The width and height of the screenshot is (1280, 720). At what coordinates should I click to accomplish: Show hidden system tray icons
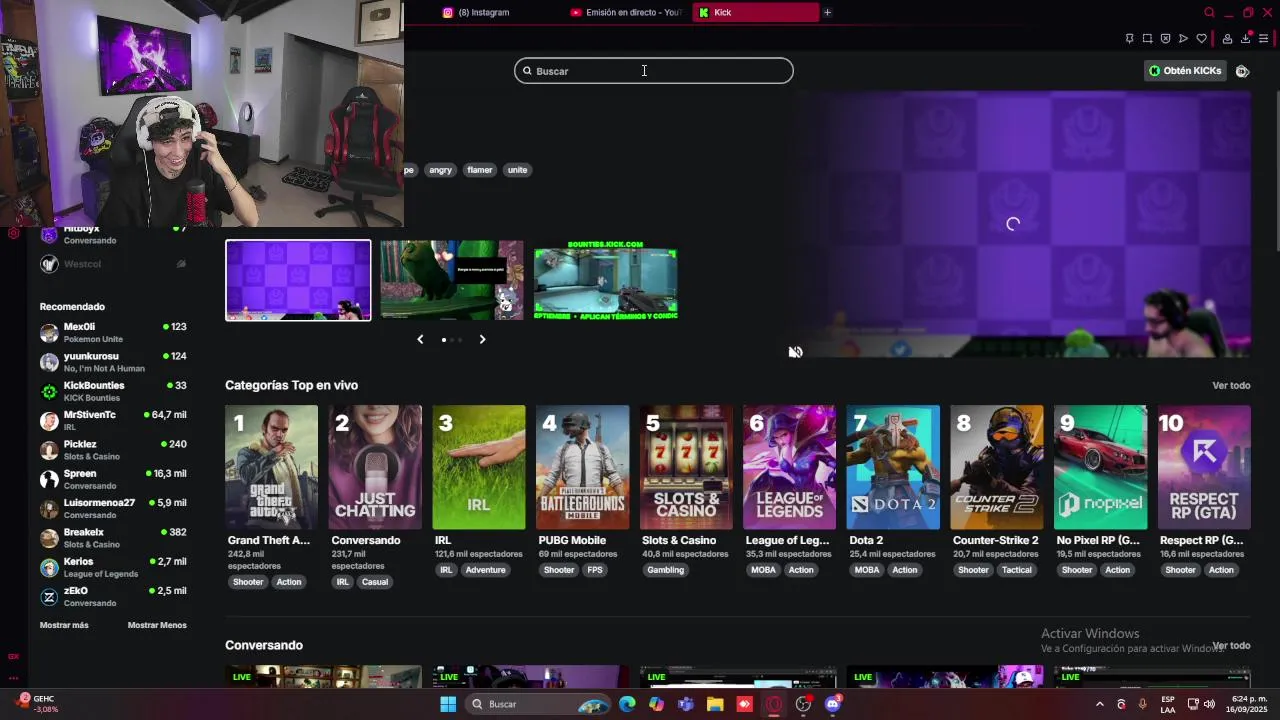[1100, 704]
